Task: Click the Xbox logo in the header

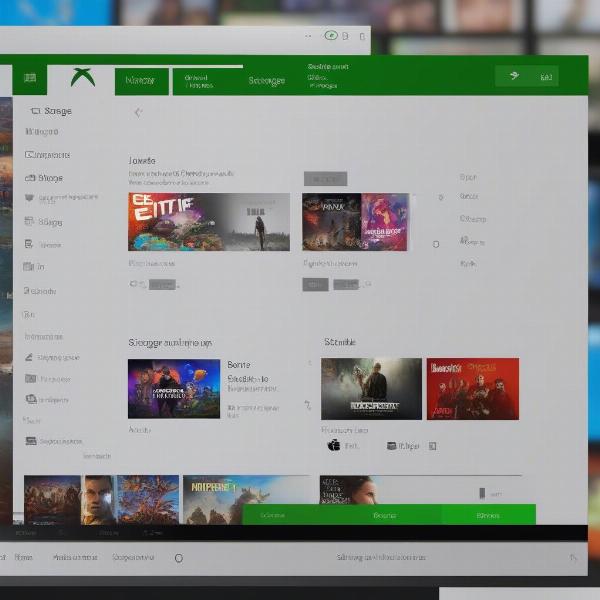Action: (83, 78)
